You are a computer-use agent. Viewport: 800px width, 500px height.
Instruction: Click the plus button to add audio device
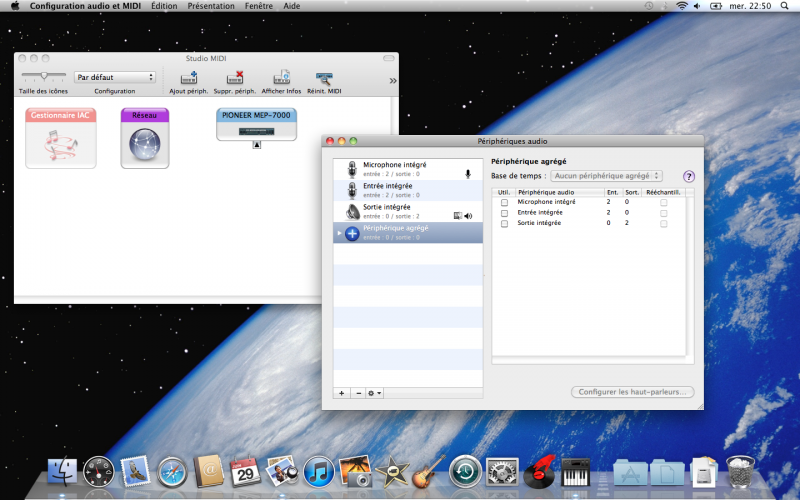pyautogui.click(x=342, y=394)
